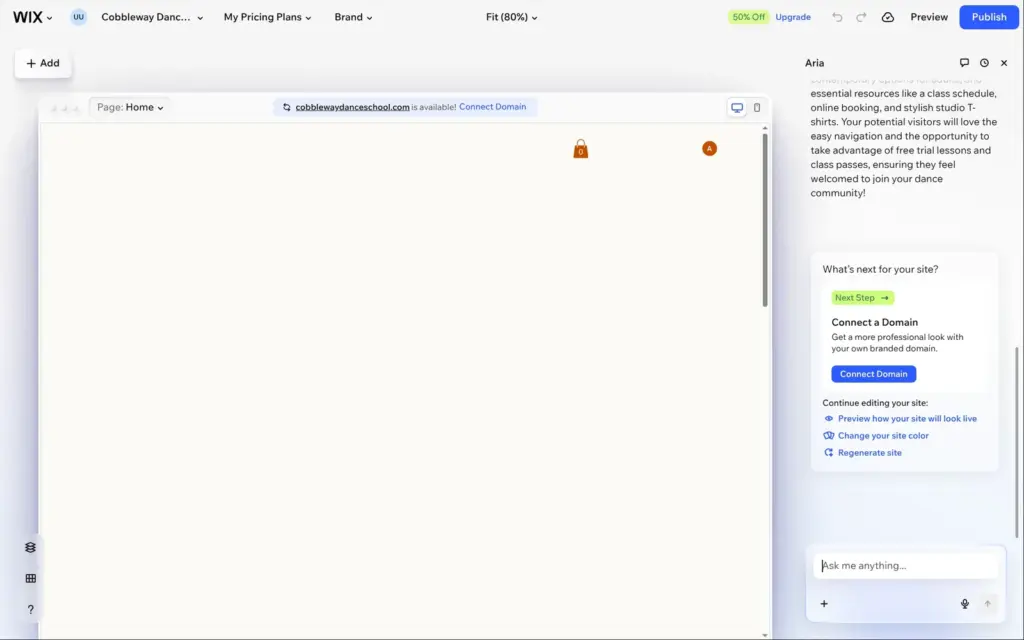Image resolution: width=1024 pixels, height=640 pixels.
Task: Close the Aria panel
Action: [x=1004, y=63]
